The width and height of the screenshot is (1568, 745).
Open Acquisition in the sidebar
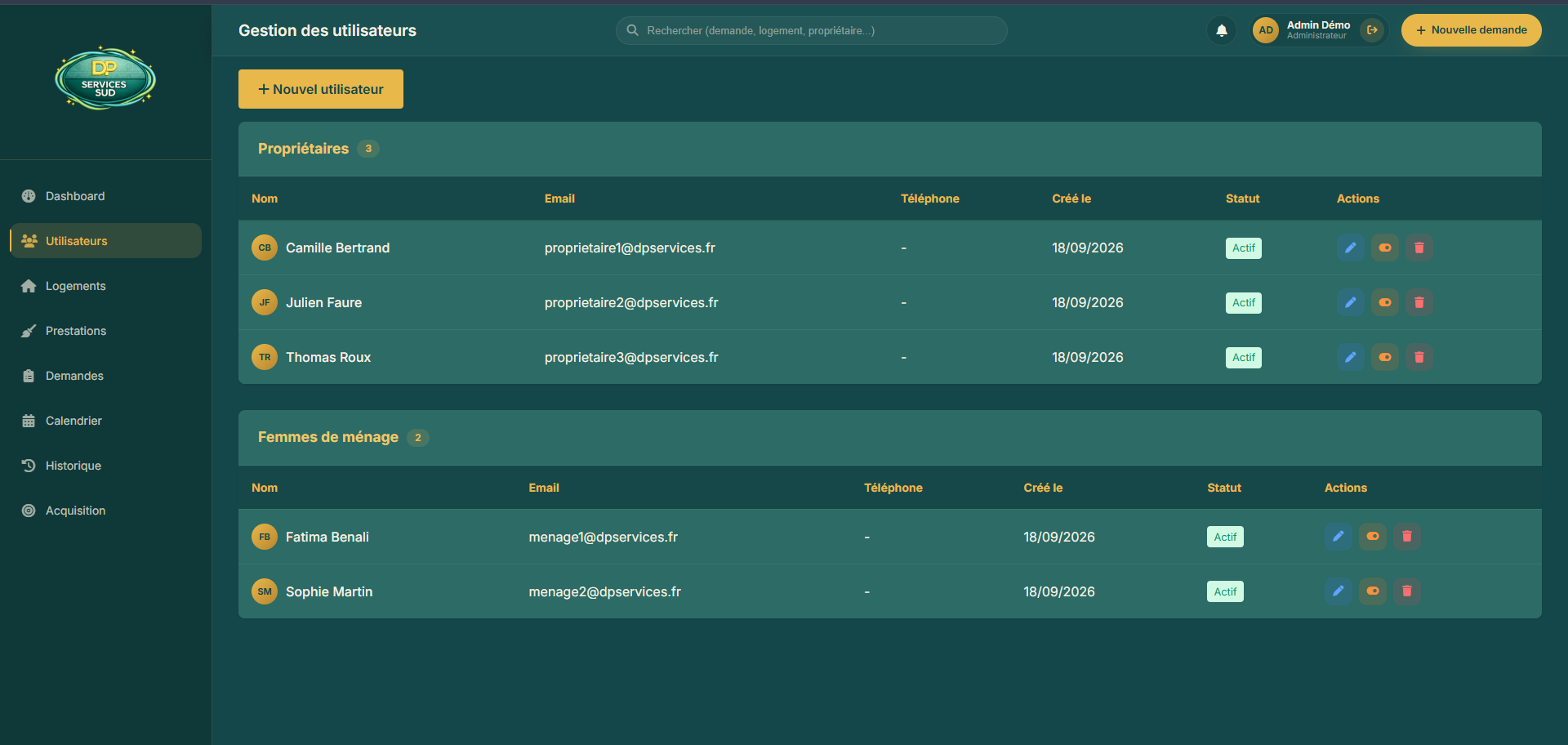[105, 511]
